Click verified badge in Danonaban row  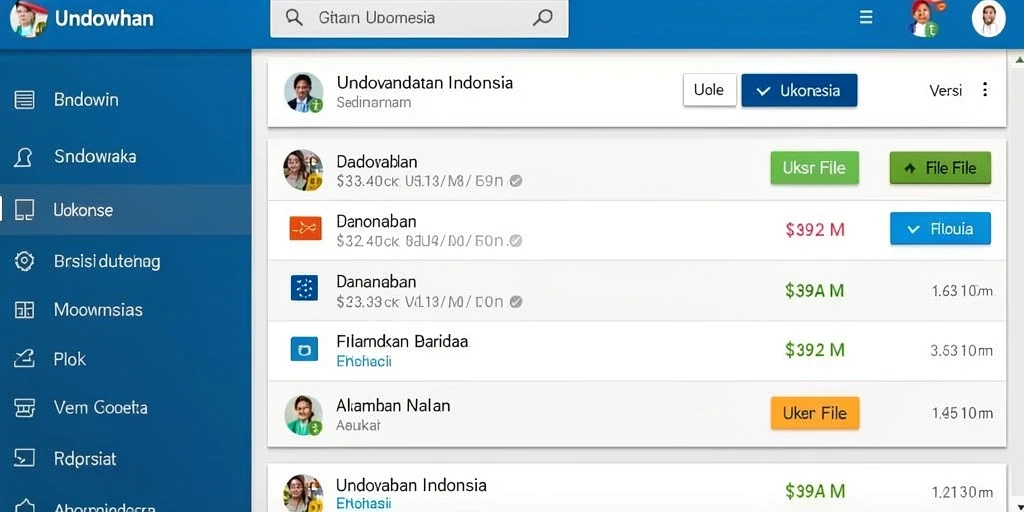[x=515, y=241]
